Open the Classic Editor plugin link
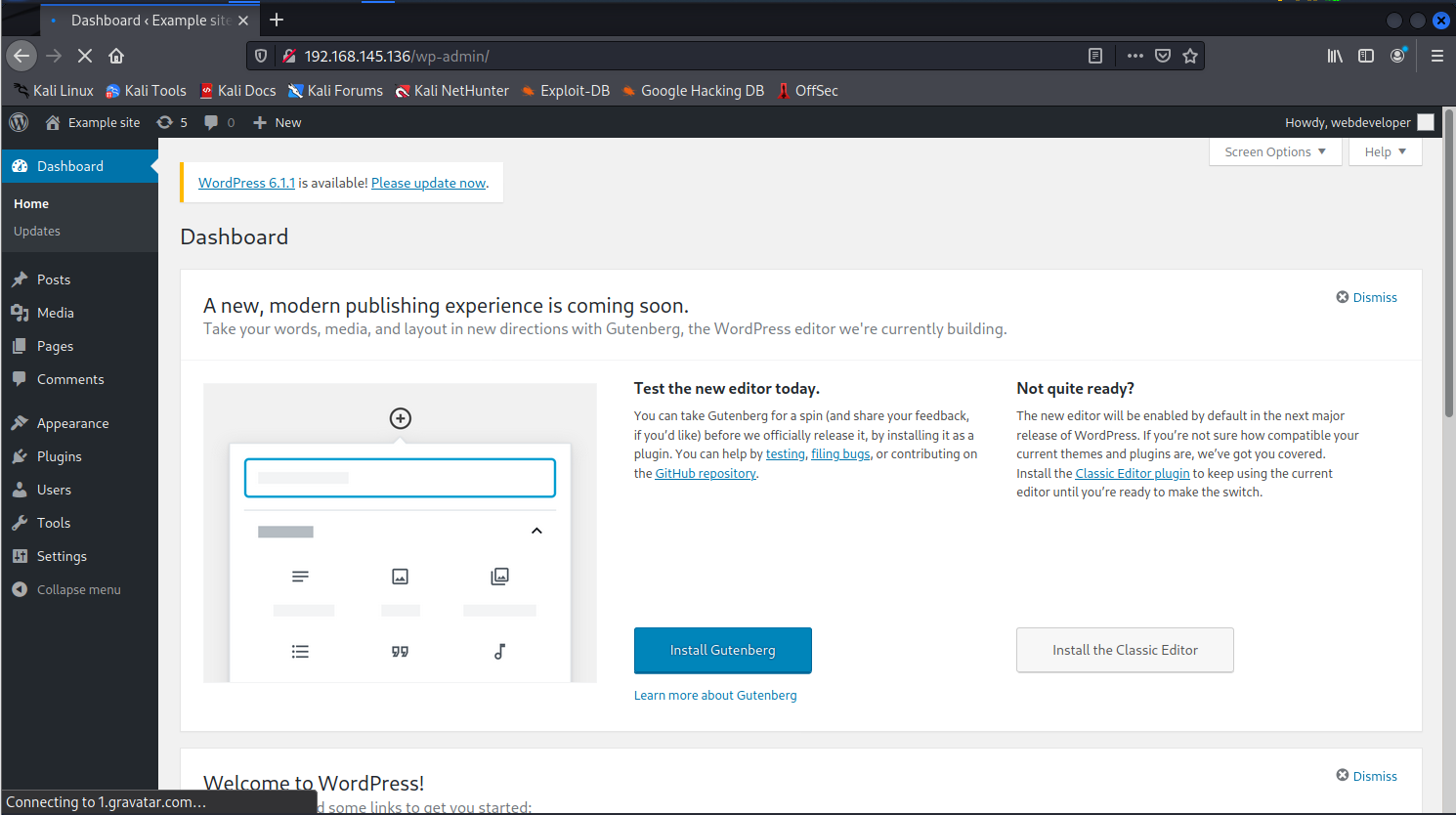 [x=1133, y=473]
